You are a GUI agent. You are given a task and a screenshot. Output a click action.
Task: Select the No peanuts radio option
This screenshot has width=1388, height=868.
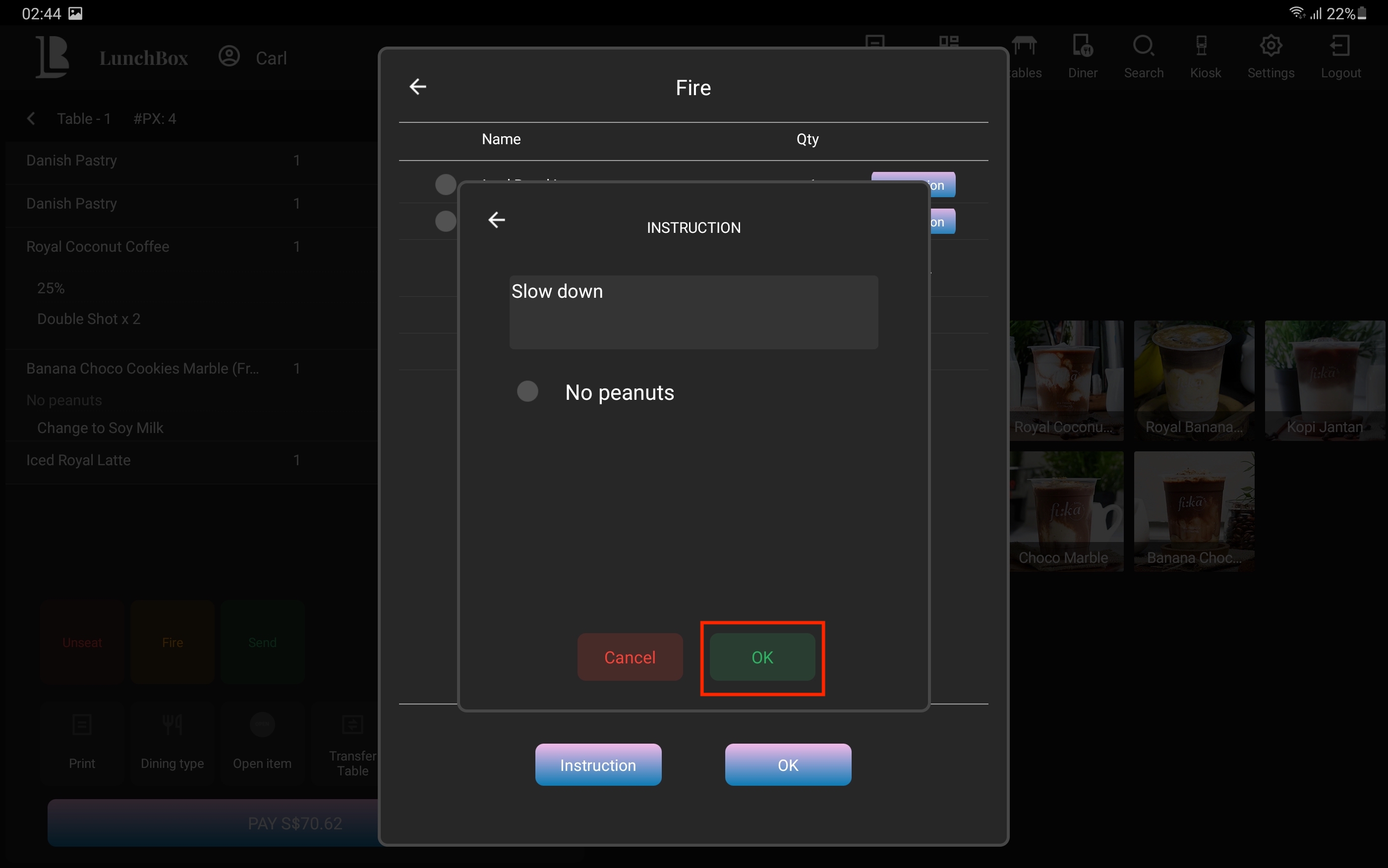[x=527, y=391]
